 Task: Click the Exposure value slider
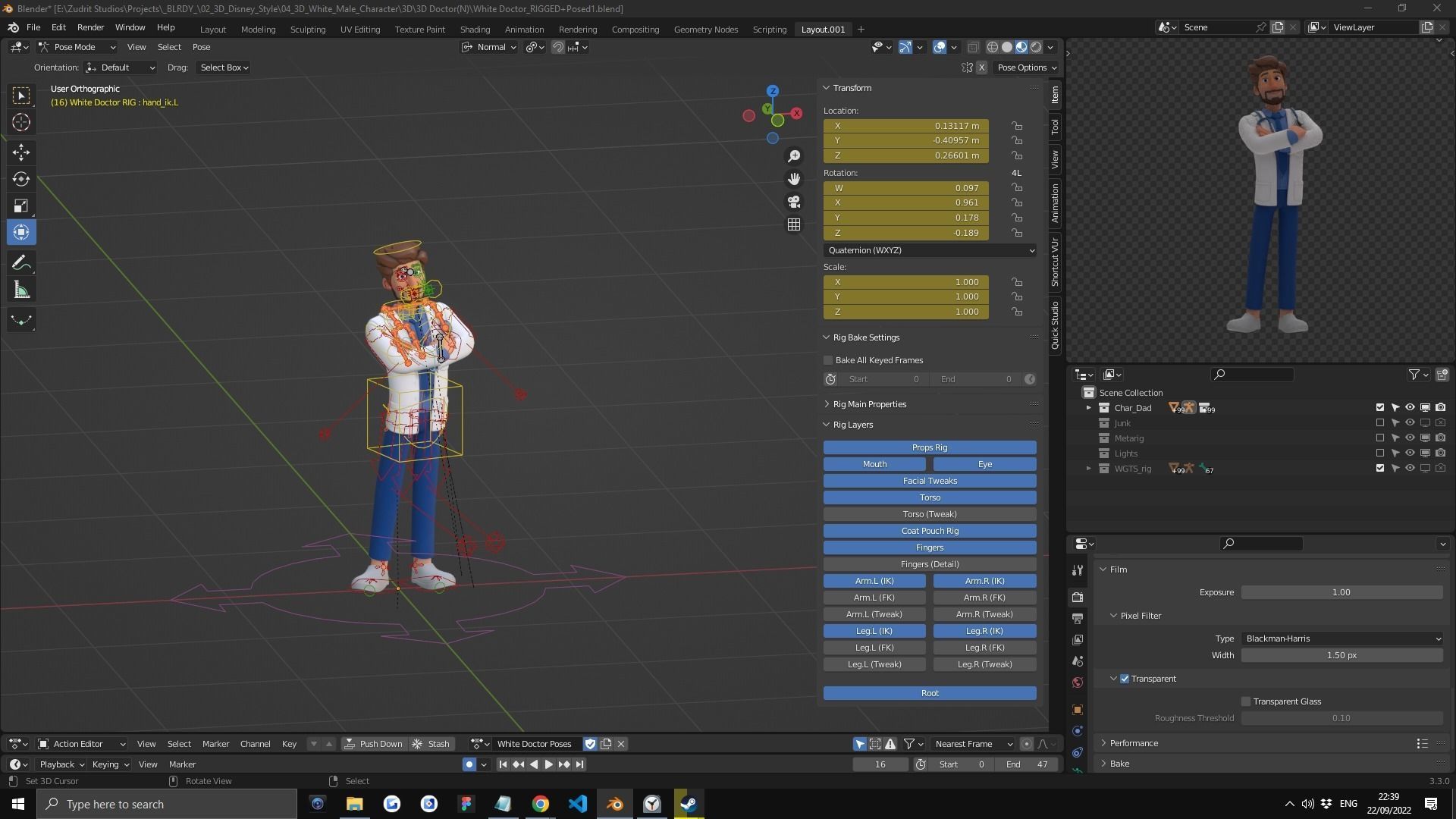click(1341, 592)
